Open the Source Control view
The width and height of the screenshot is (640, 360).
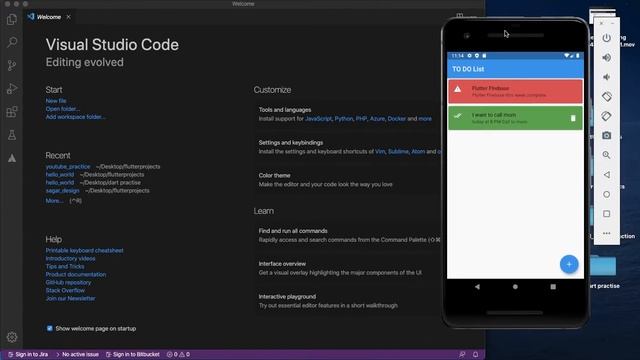point(12,65)
